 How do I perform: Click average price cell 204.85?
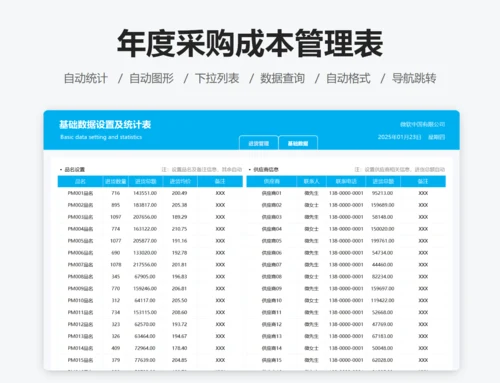[x=179, y=360]
